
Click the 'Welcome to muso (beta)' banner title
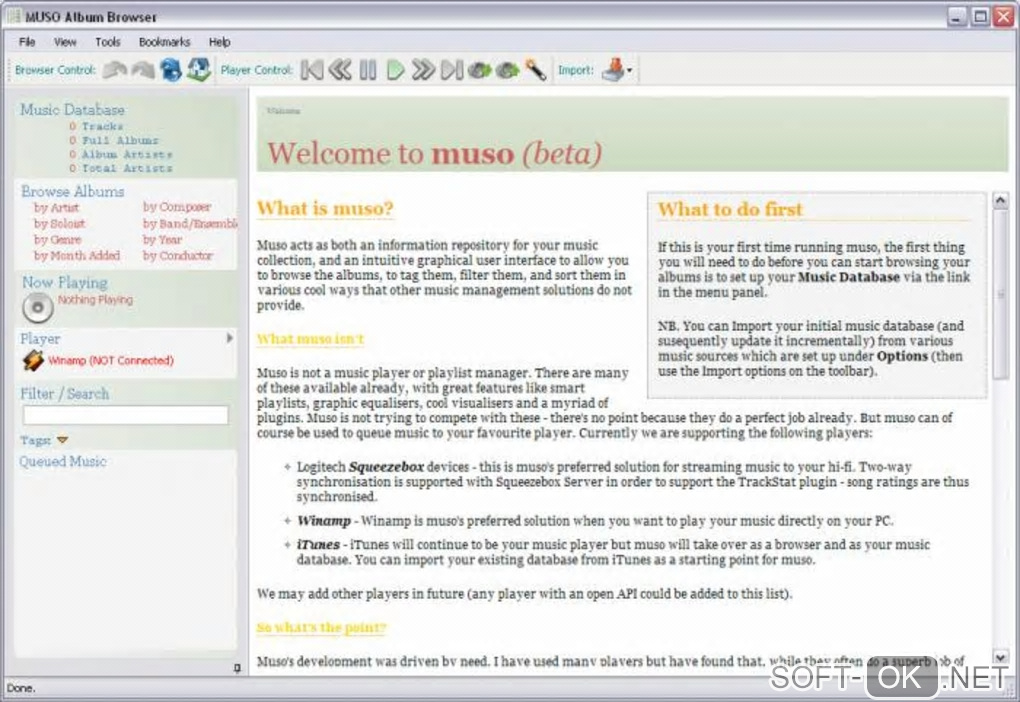point(435,154)
